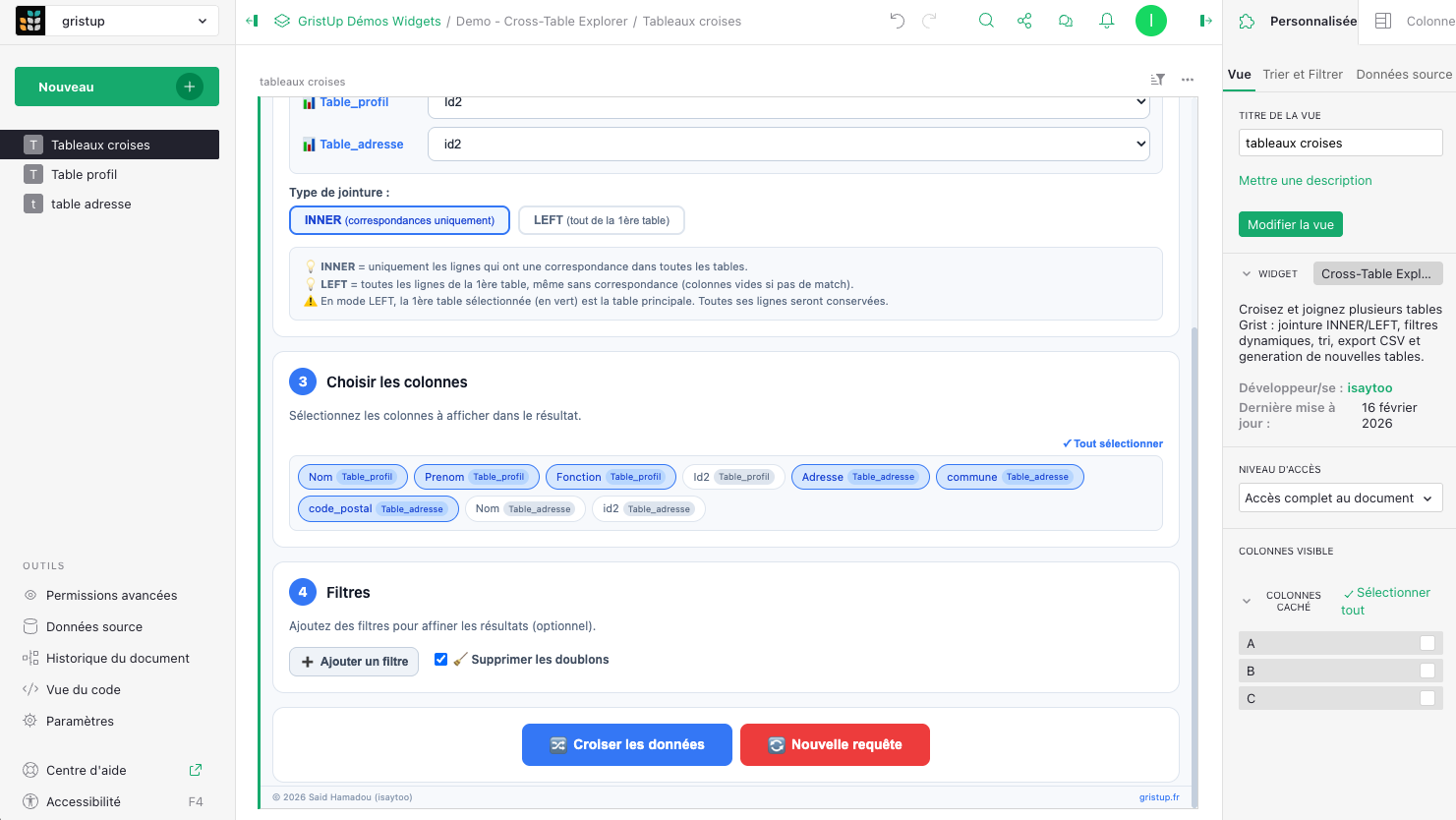Viewport: 1456px width, 820px height.
Task: Open the share document icon
Action: pos(1024,21)
